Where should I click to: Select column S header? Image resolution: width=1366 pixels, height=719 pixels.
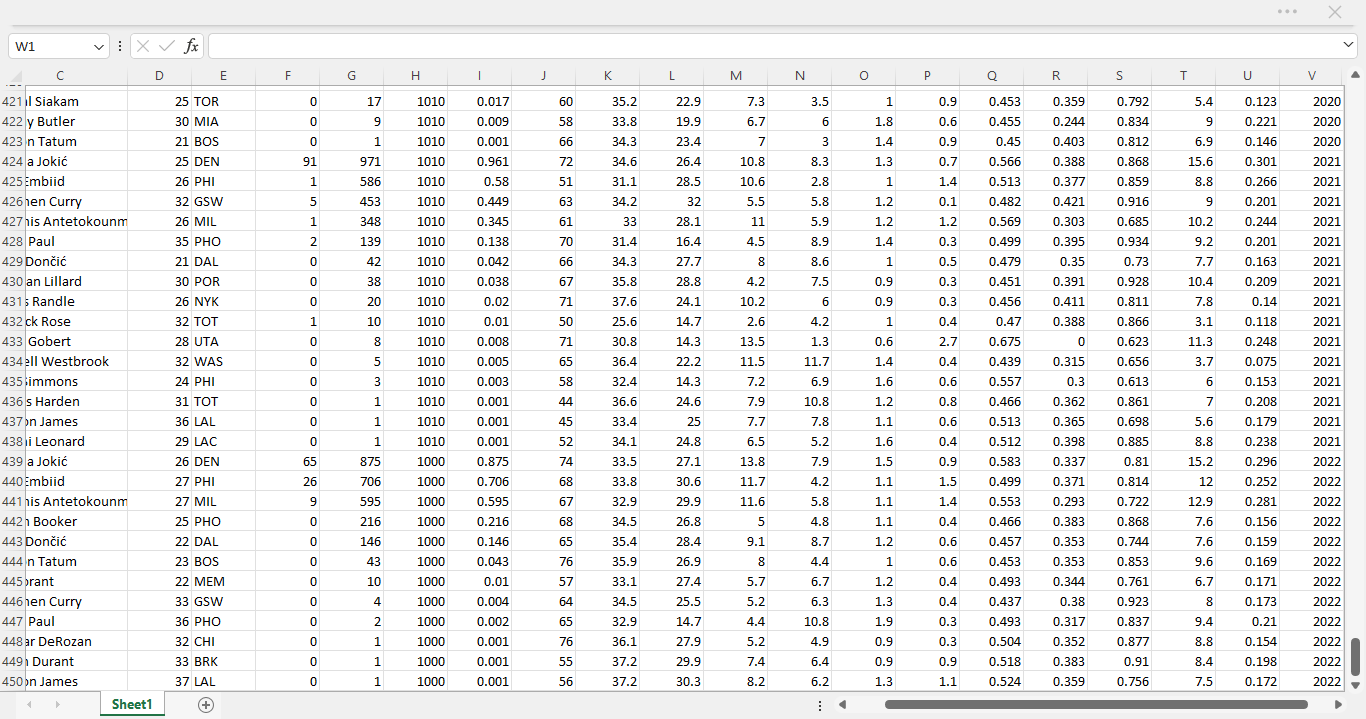(1119, 76)
